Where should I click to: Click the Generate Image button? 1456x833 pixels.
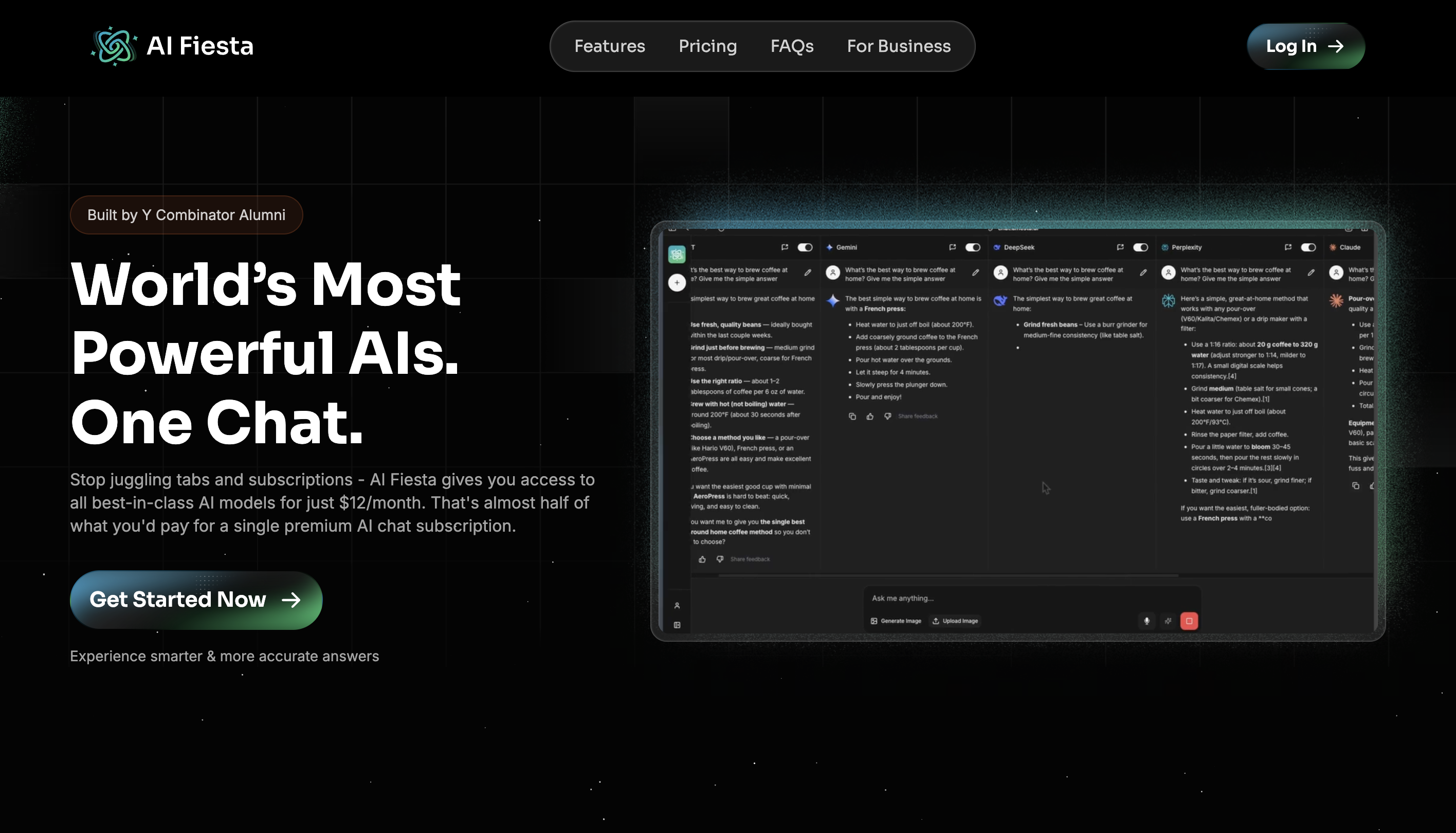pyautogui.click(x=896, y=621)
